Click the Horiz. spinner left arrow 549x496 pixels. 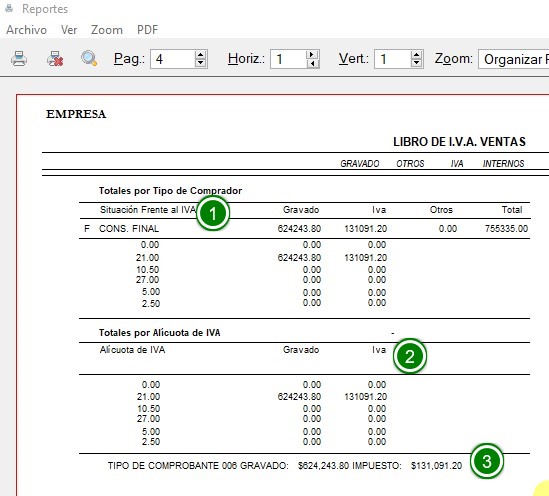[313, 63]
